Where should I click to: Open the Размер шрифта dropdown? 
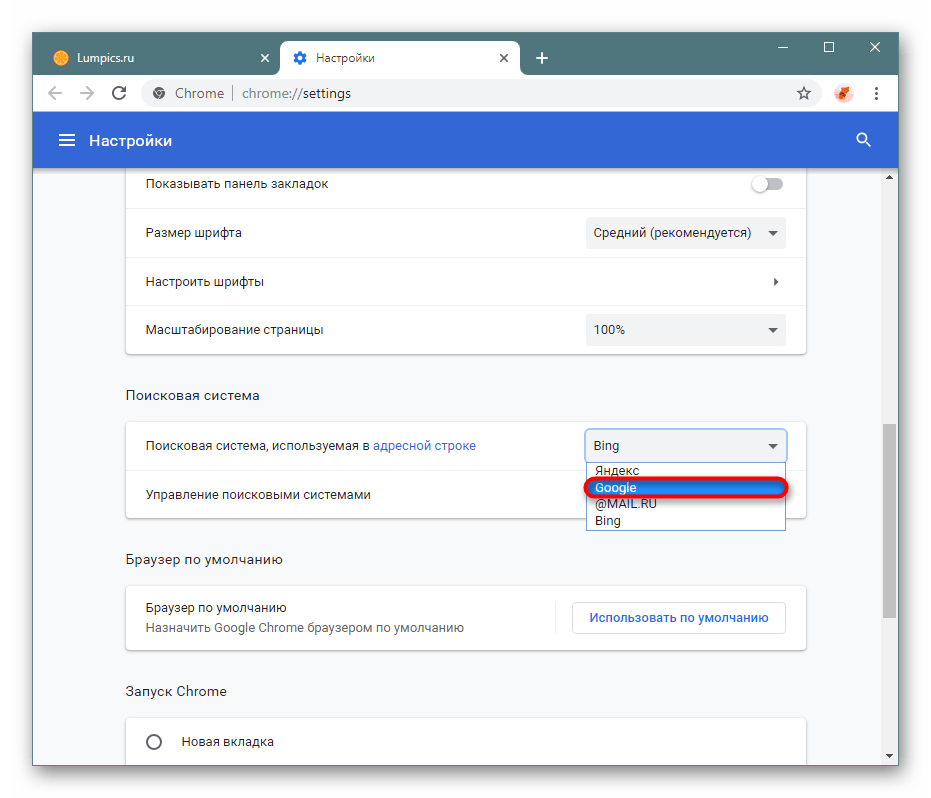[x=686, y=233]
